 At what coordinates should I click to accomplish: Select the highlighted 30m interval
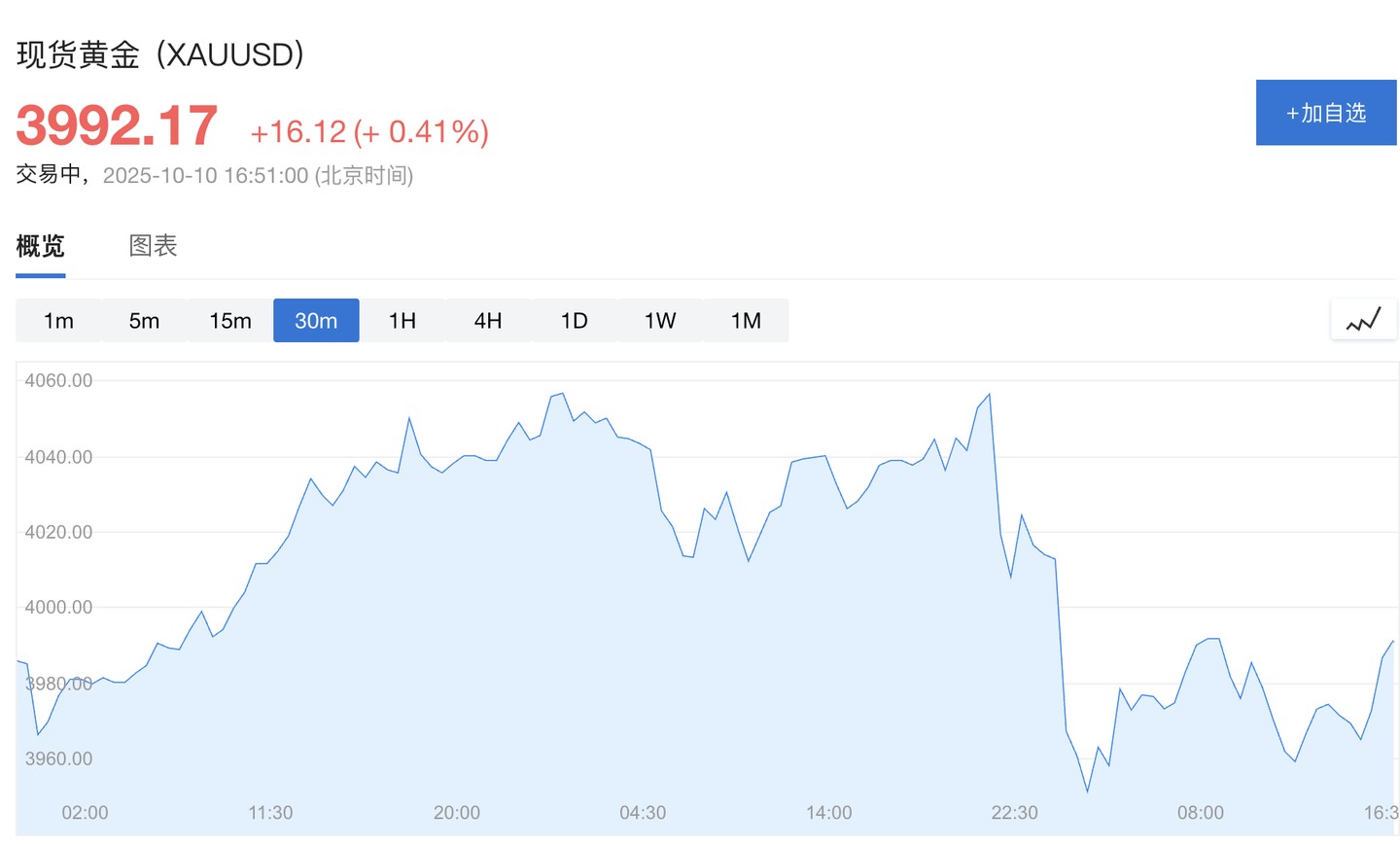[316, 321]
